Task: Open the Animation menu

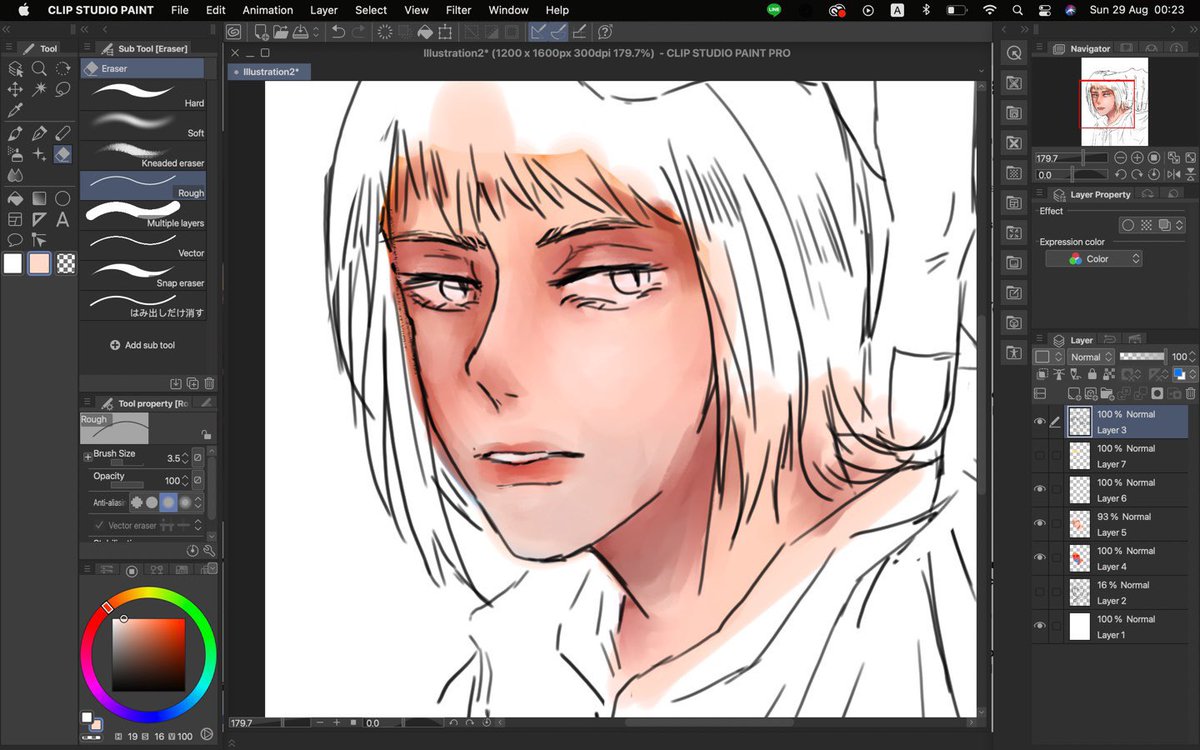Action: [x=267, y=10]
